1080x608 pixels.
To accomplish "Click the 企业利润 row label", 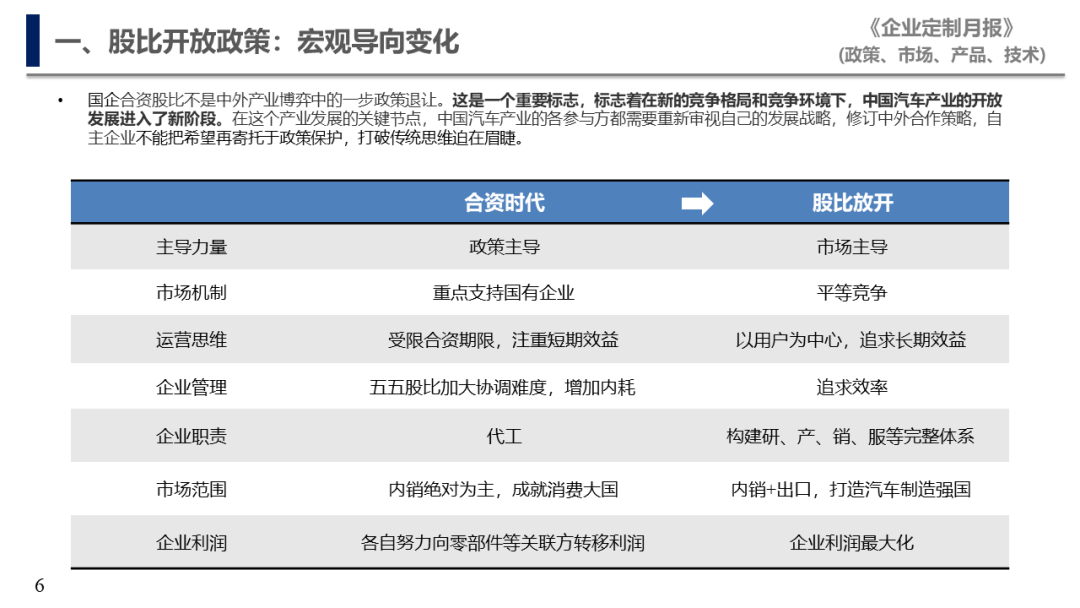I will (191, 543).
